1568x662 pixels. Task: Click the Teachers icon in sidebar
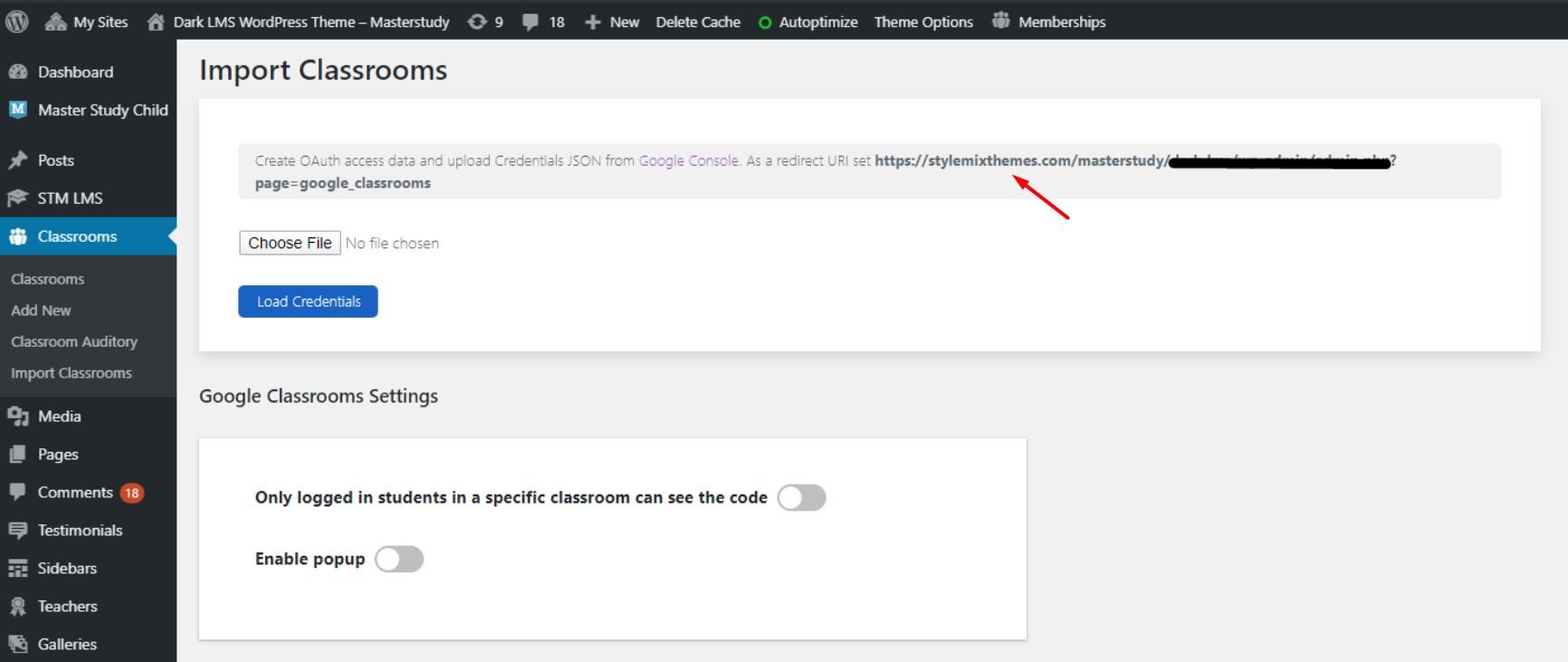click(x=18, y=607)
